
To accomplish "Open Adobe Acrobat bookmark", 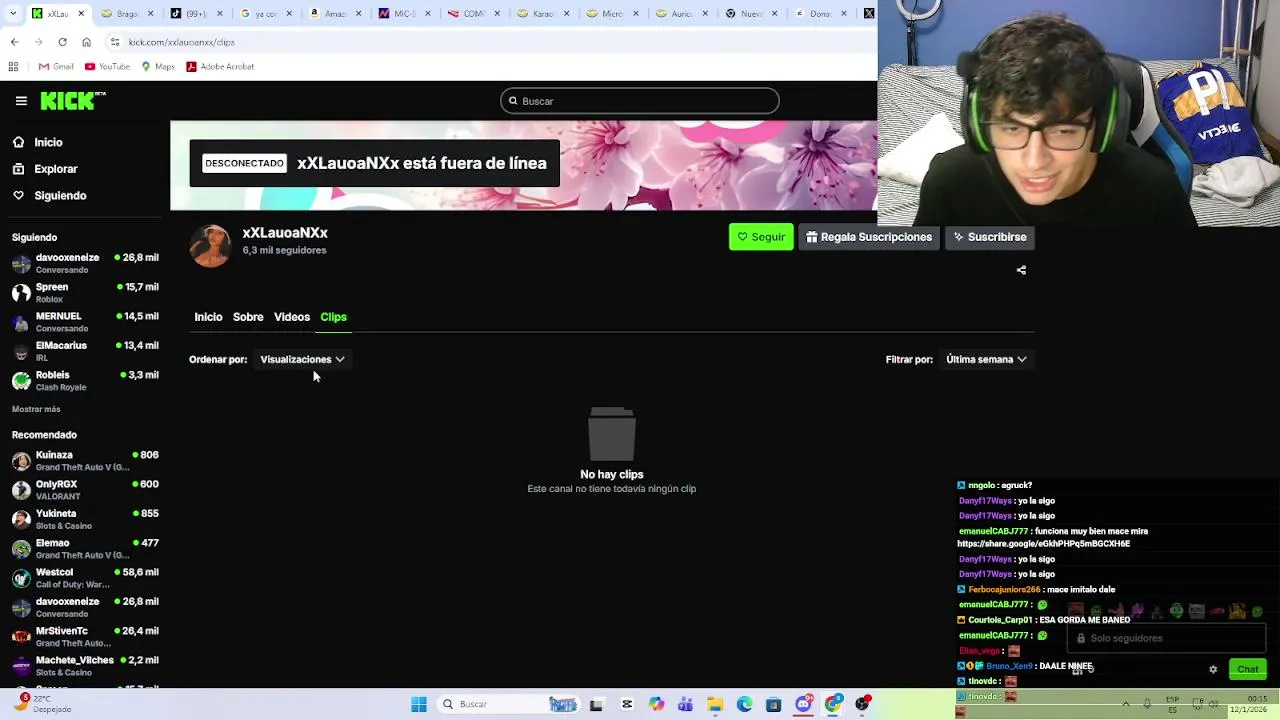I will click(x=220, y=66).
